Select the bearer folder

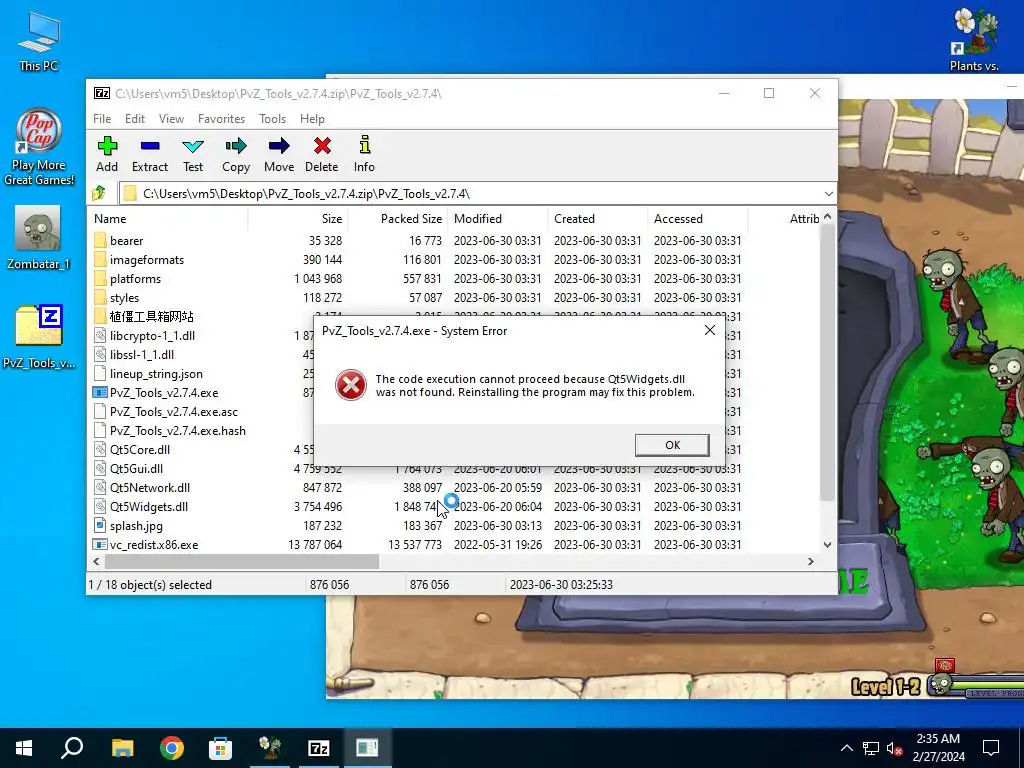pyautogui.click(x=126, y=241)
